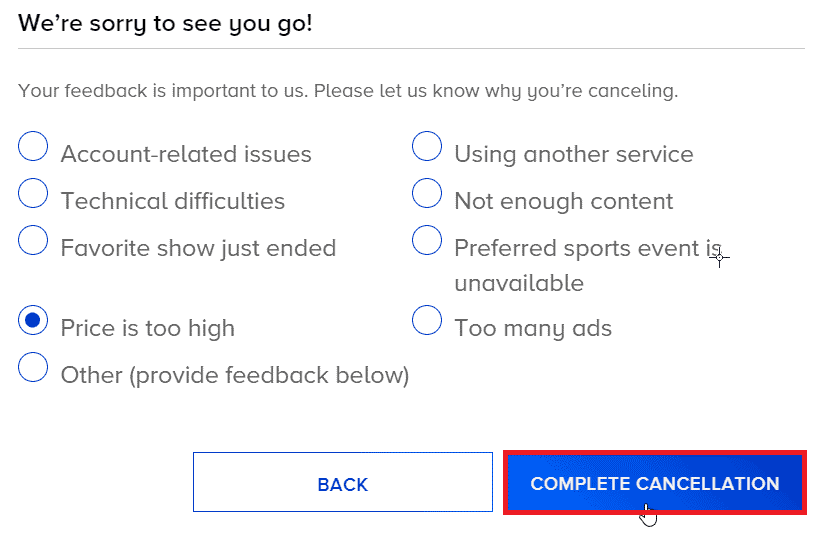
Task: Choose the Technical difficulties radio option
Action: (x=33, y=193)
